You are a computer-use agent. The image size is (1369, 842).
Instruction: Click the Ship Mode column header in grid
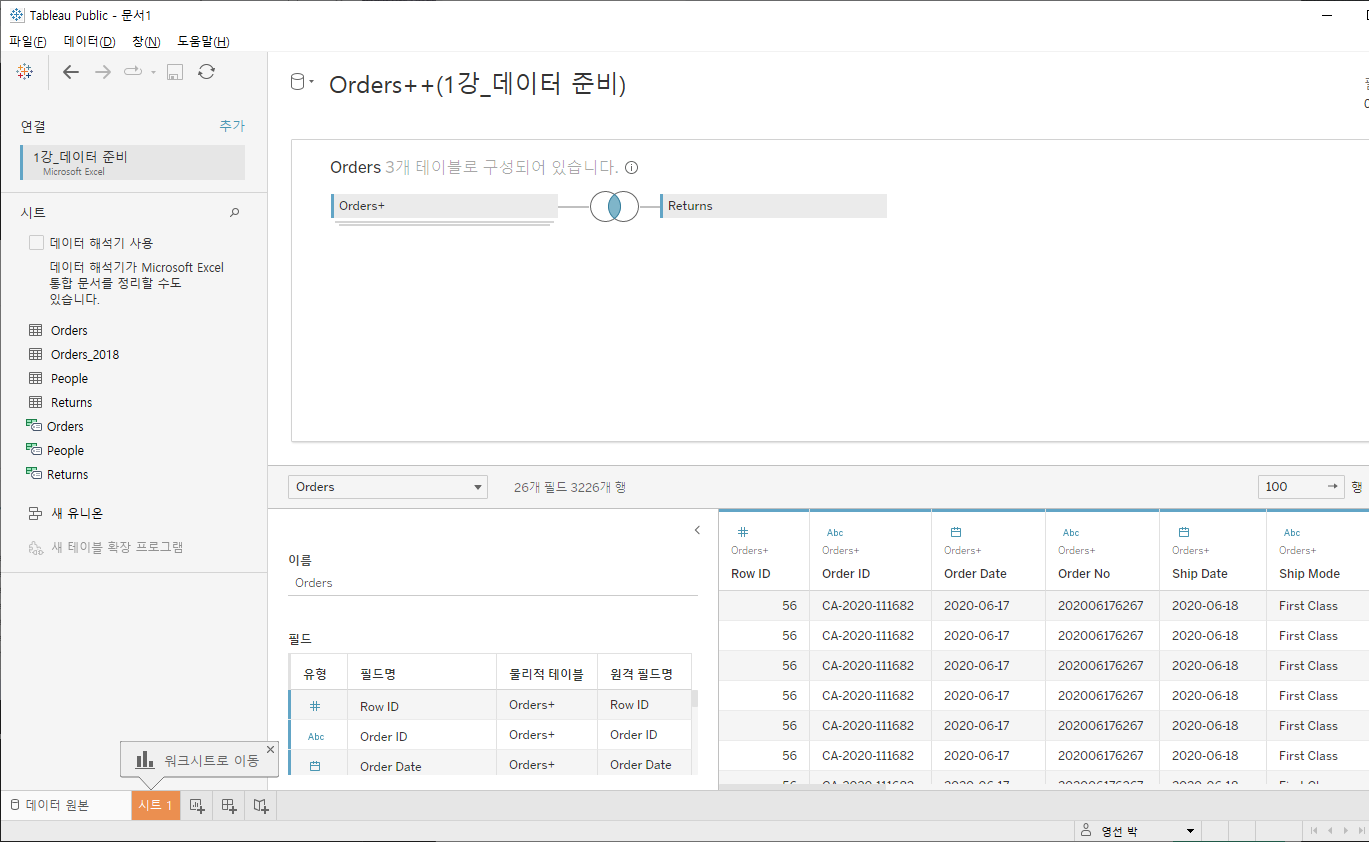click(x=1317, y=550)
